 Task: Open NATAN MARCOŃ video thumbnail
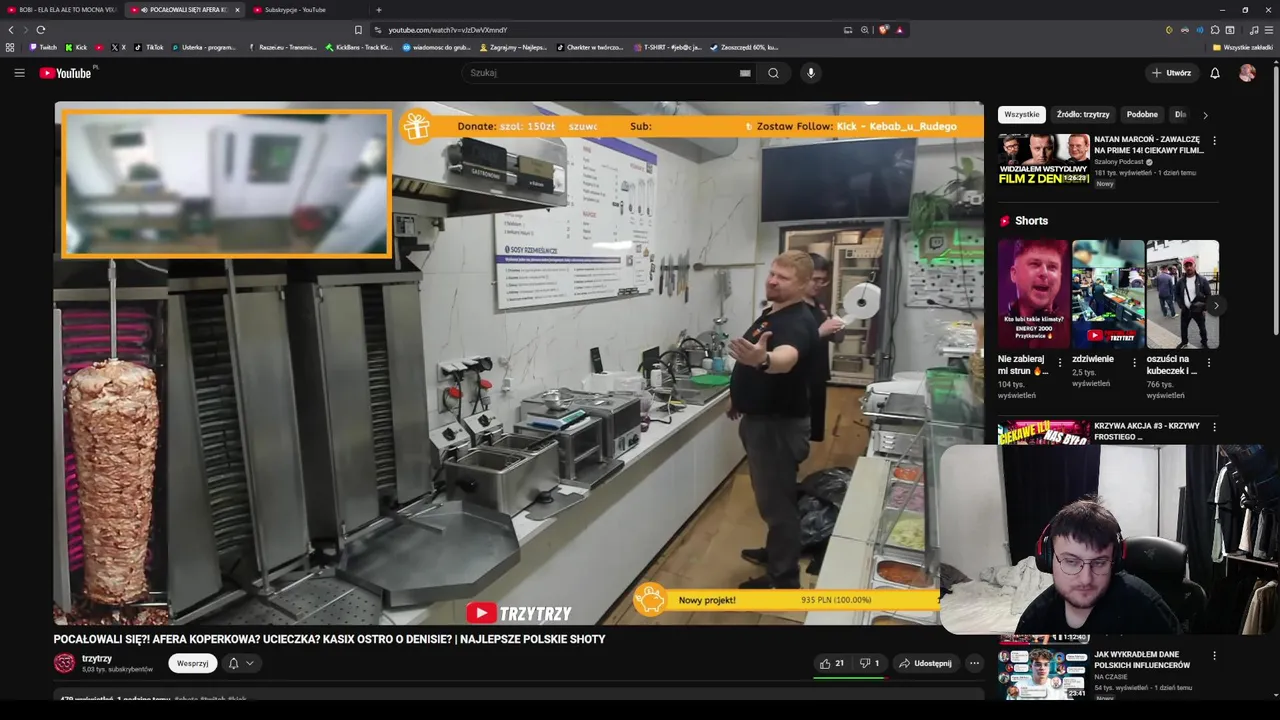click(1043, 160)
